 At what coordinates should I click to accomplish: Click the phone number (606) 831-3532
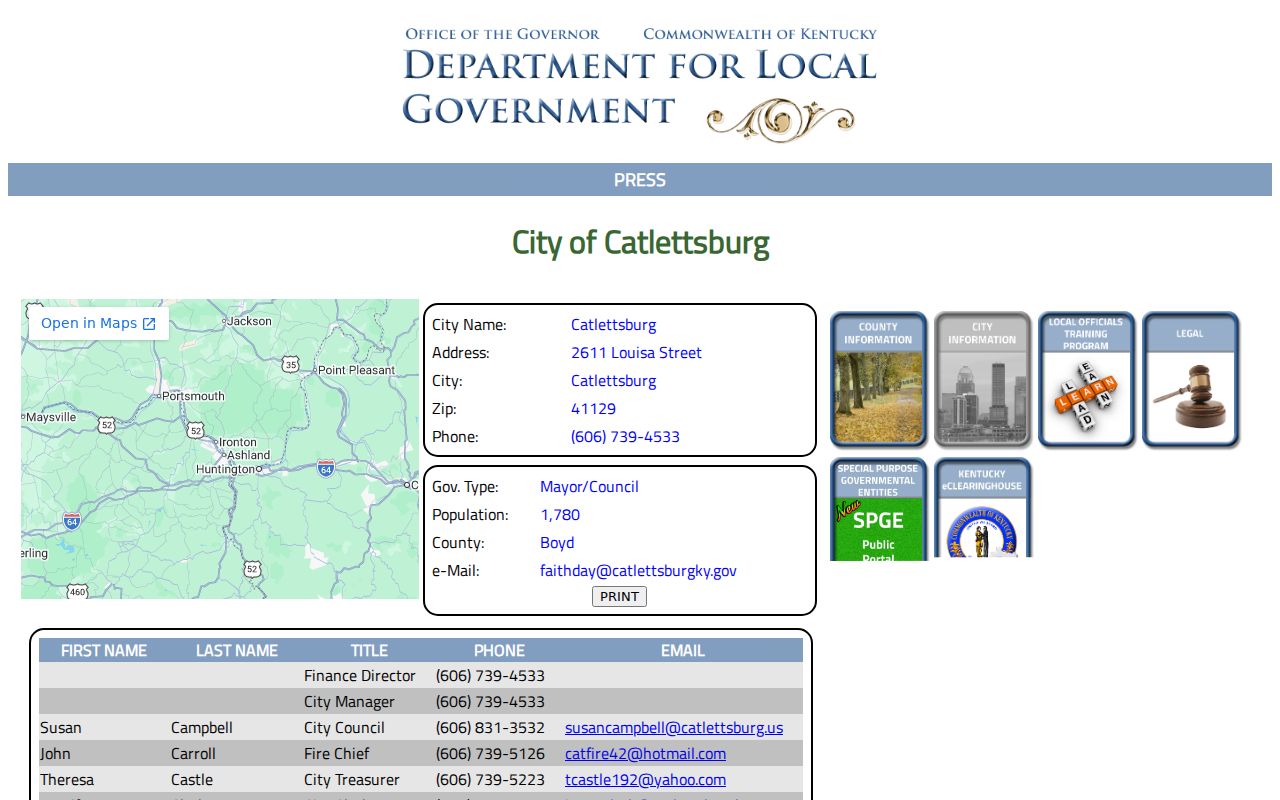[x=490, y=728]
